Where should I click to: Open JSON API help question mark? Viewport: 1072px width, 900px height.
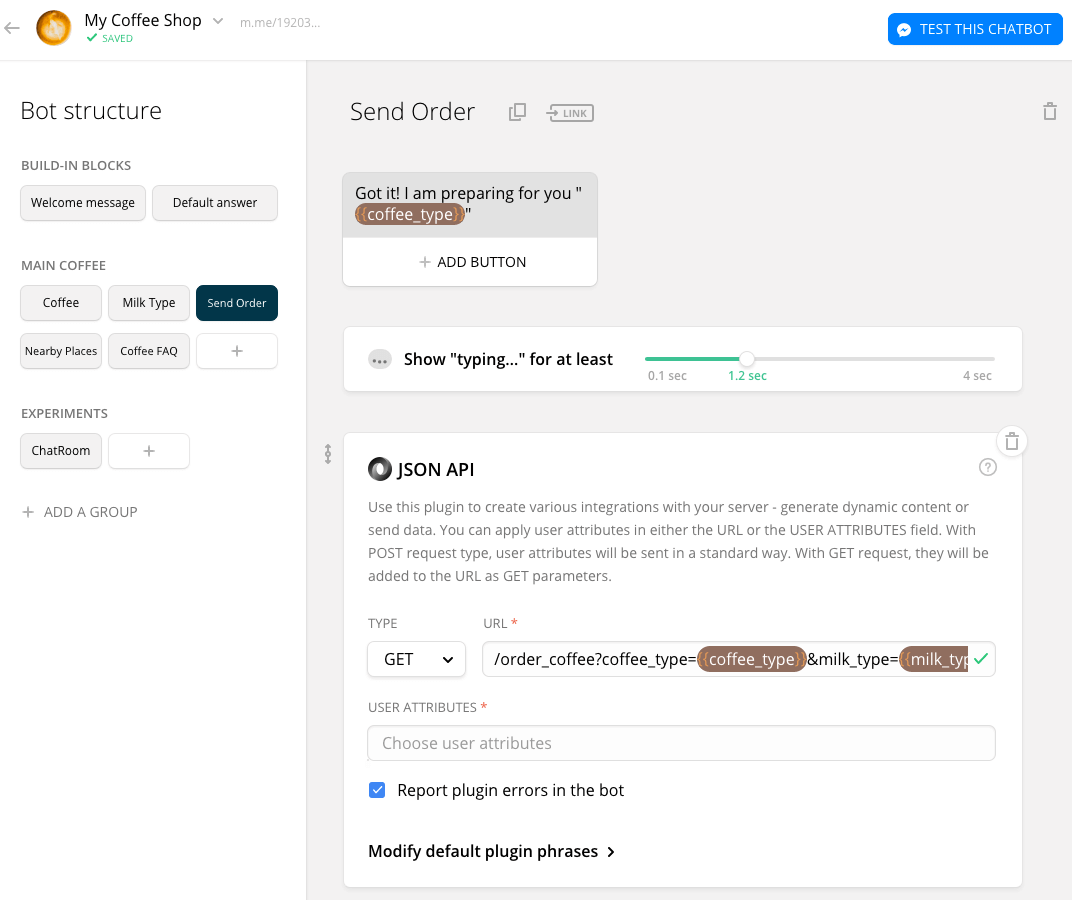987,467
